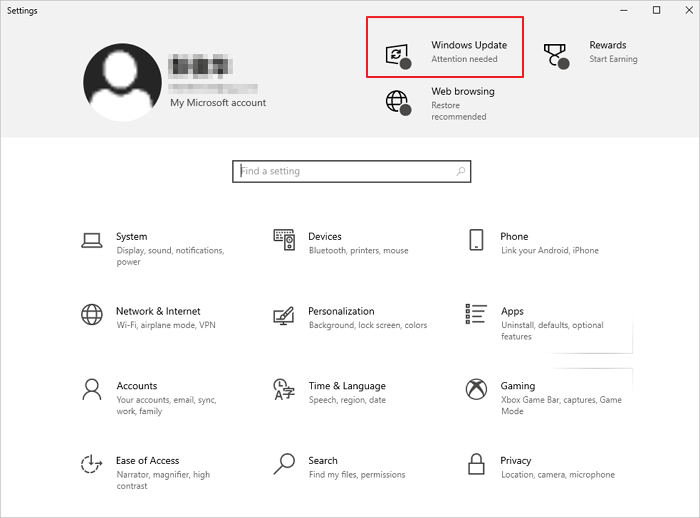Open Personalization settings title

(342, 311)
